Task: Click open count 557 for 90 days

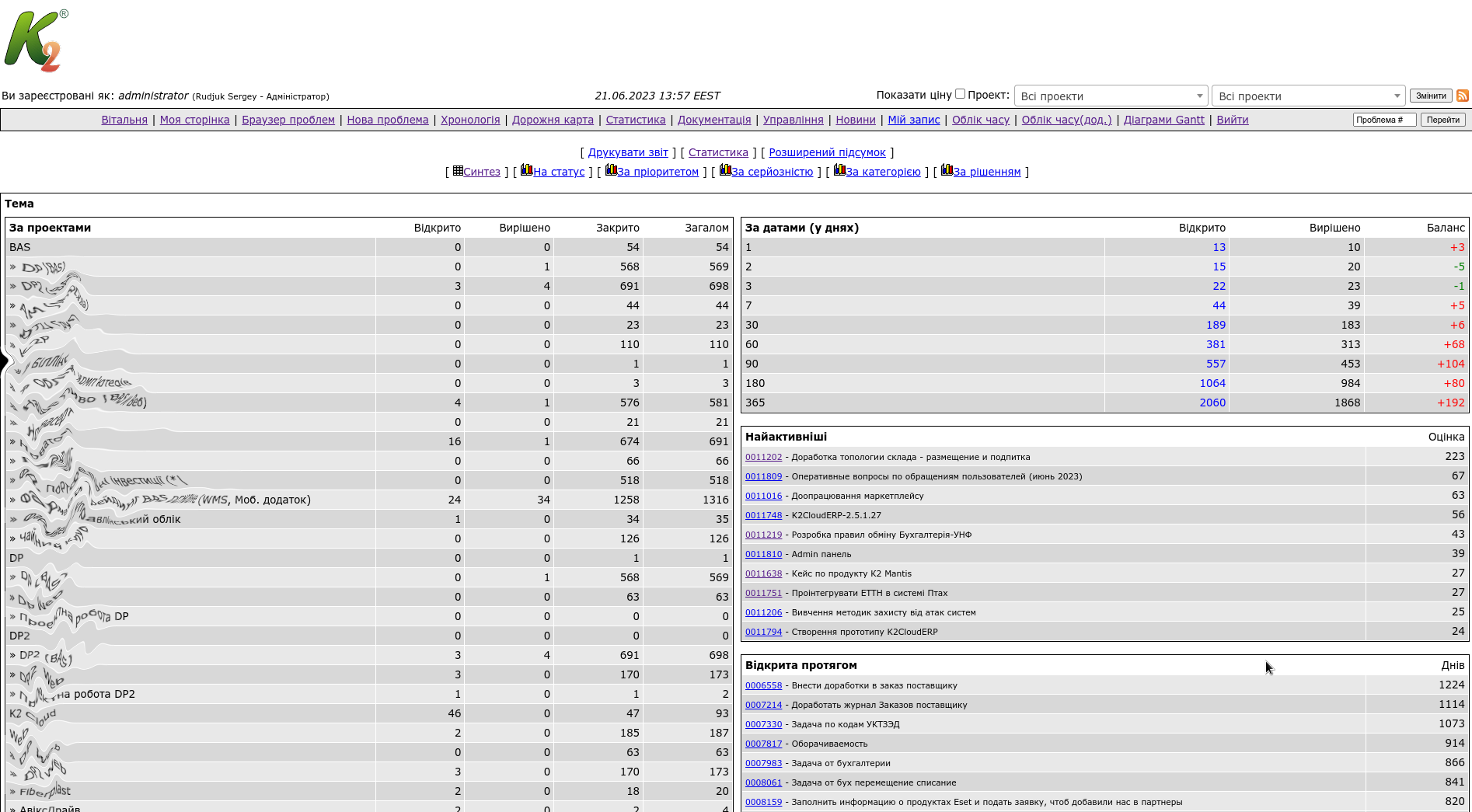Action: [1216, 364]
